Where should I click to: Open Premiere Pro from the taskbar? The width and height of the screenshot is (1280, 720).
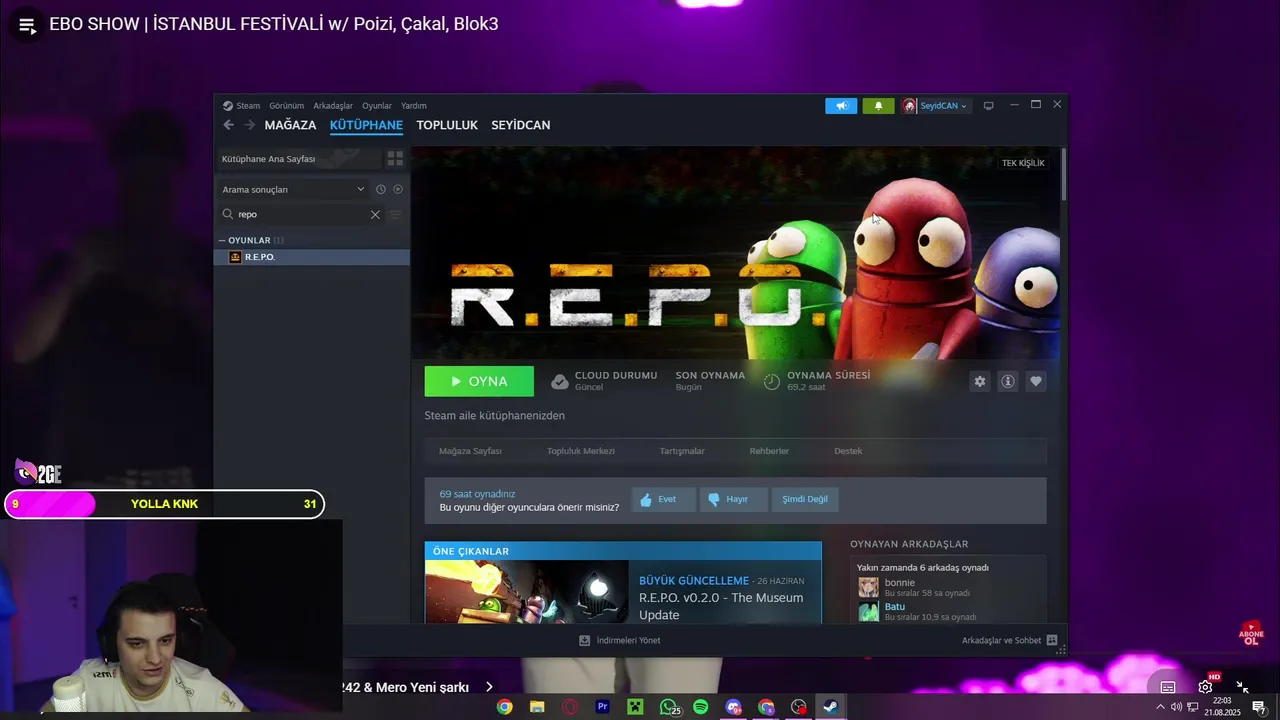click(x=602, y=707)
